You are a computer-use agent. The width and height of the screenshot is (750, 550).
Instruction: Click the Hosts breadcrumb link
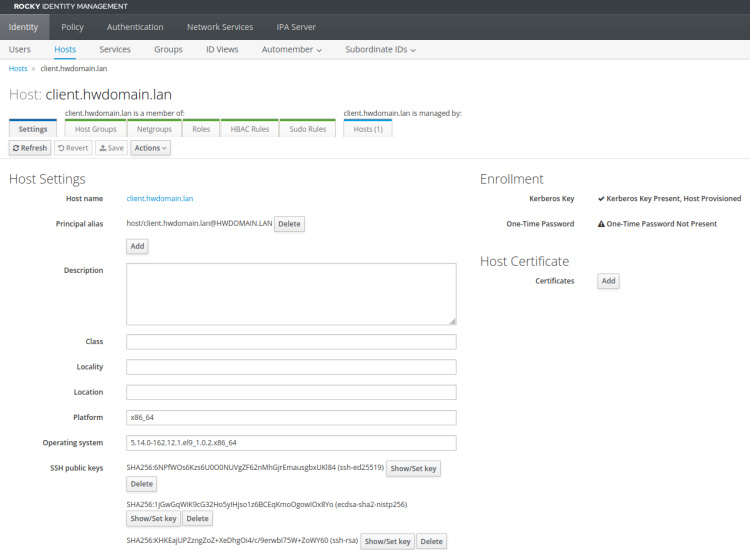(x=18, y=69)
